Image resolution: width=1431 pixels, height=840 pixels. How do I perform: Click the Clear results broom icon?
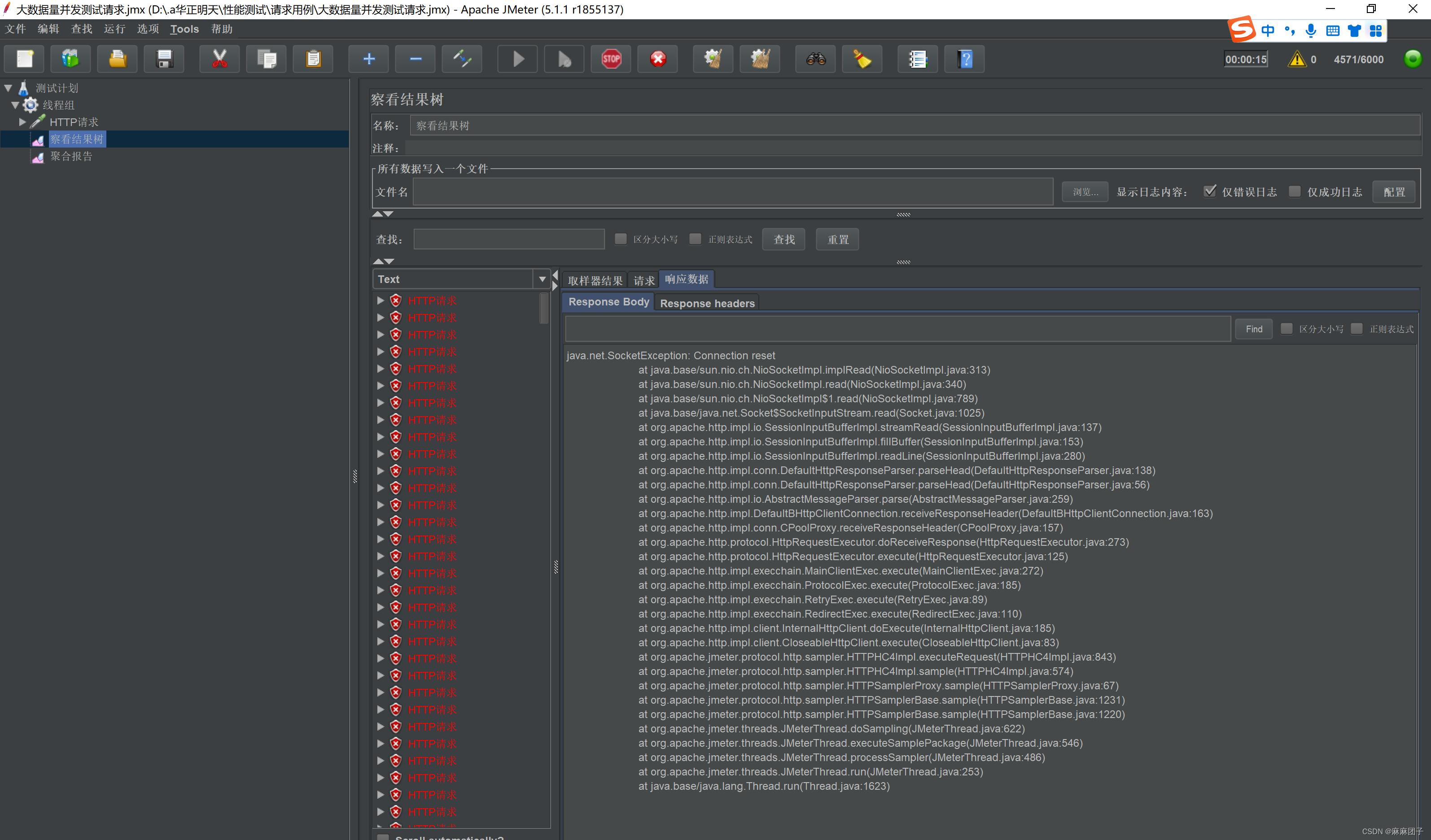[862, 58]
